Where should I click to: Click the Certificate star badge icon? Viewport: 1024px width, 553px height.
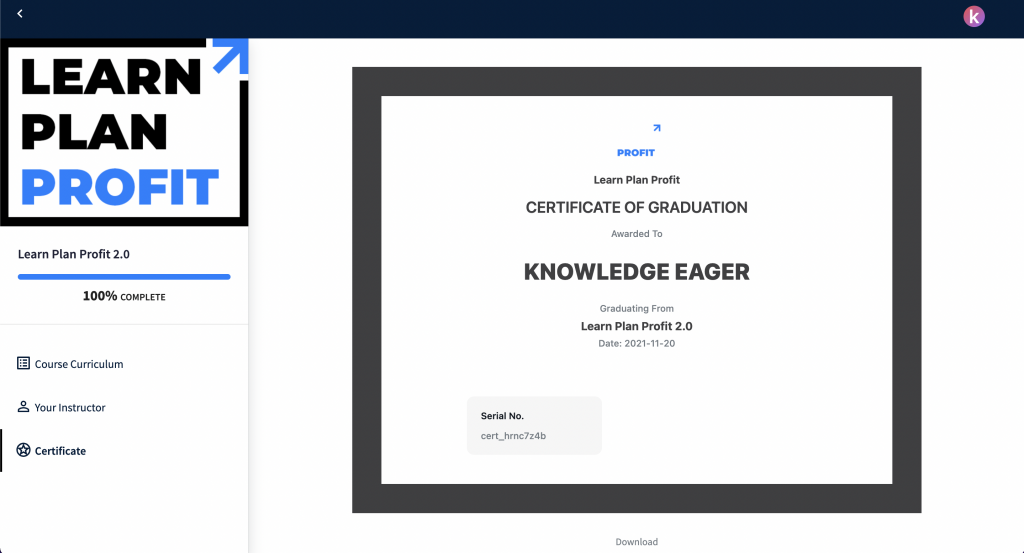(x=24, y=450)
